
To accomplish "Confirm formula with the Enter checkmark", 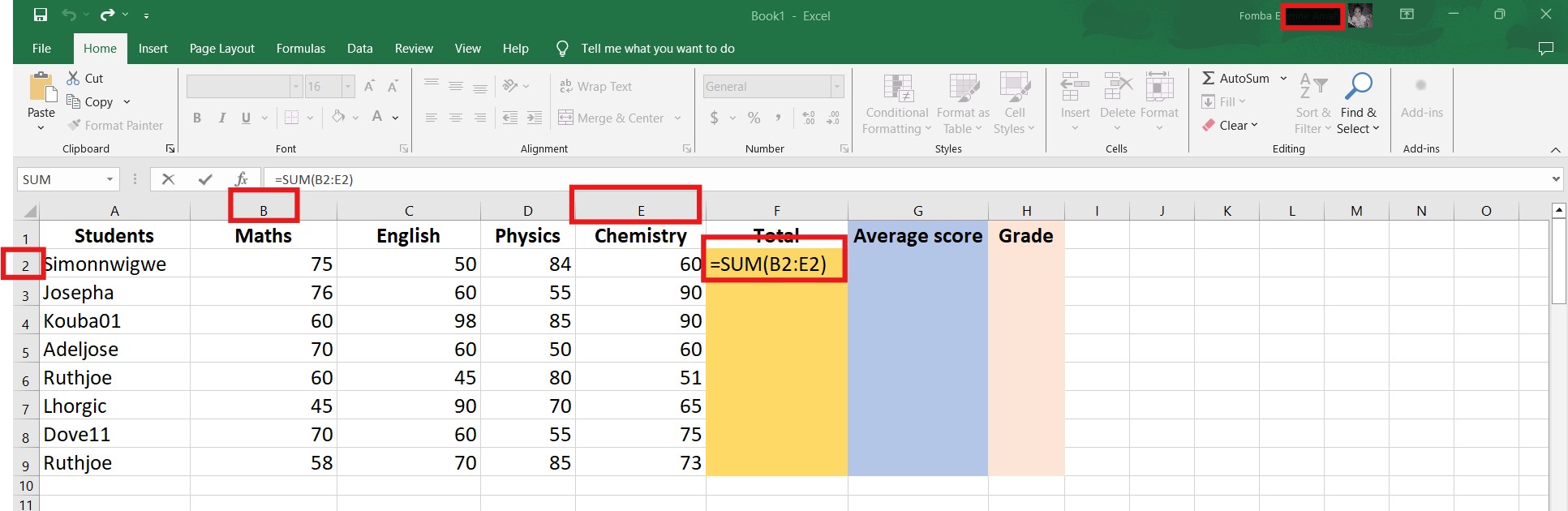I will [205, 179].
